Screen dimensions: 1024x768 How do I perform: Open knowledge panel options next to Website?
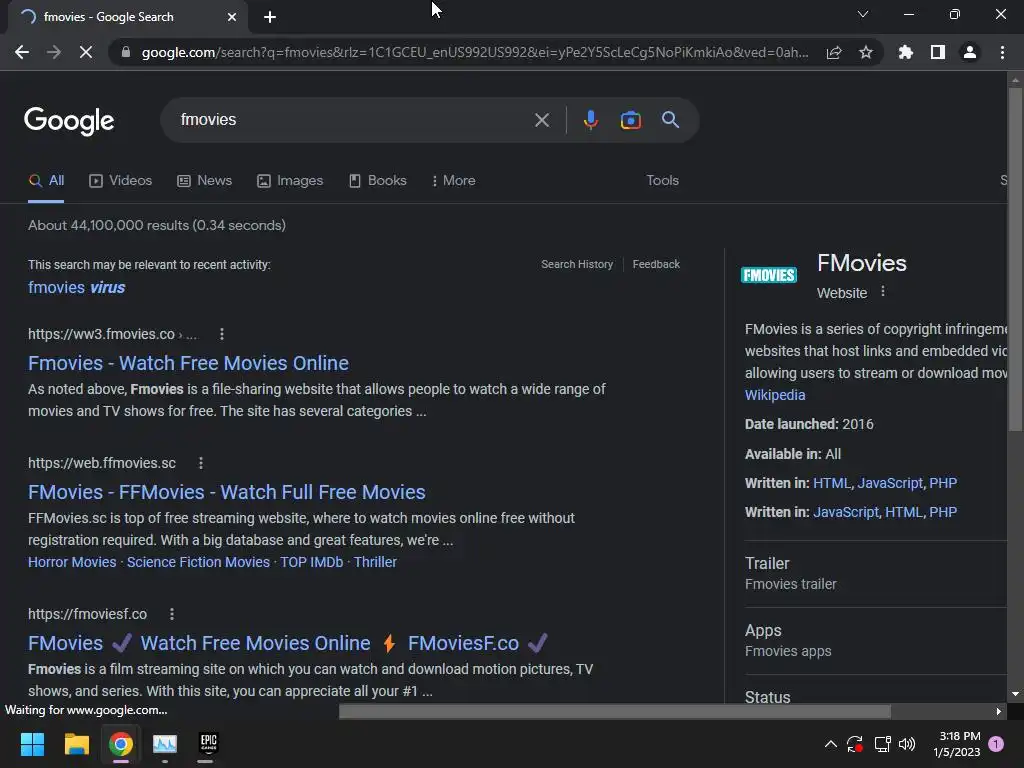point(883,291)
